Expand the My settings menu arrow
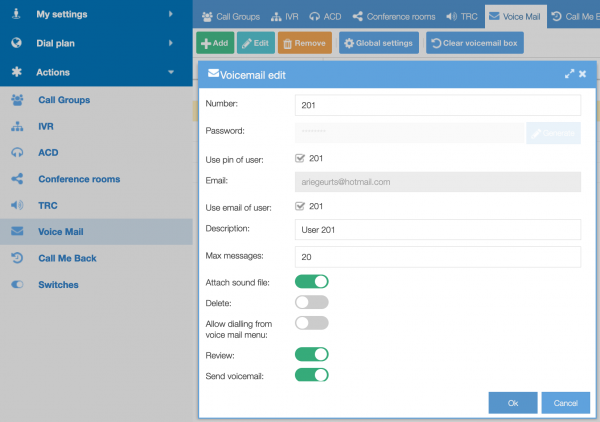This screenshot has height=422, width=600. (171, 14)
